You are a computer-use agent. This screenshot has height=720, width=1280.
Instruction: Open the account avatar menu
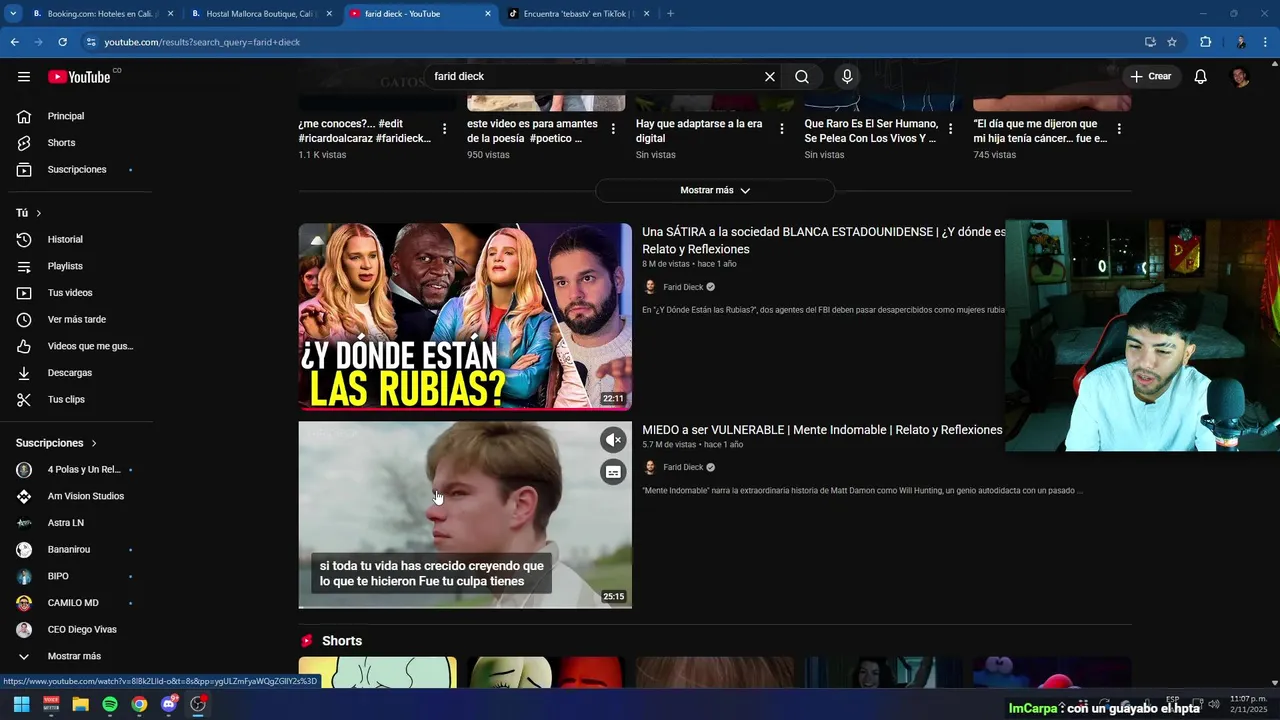click(x=1240, y=77)
